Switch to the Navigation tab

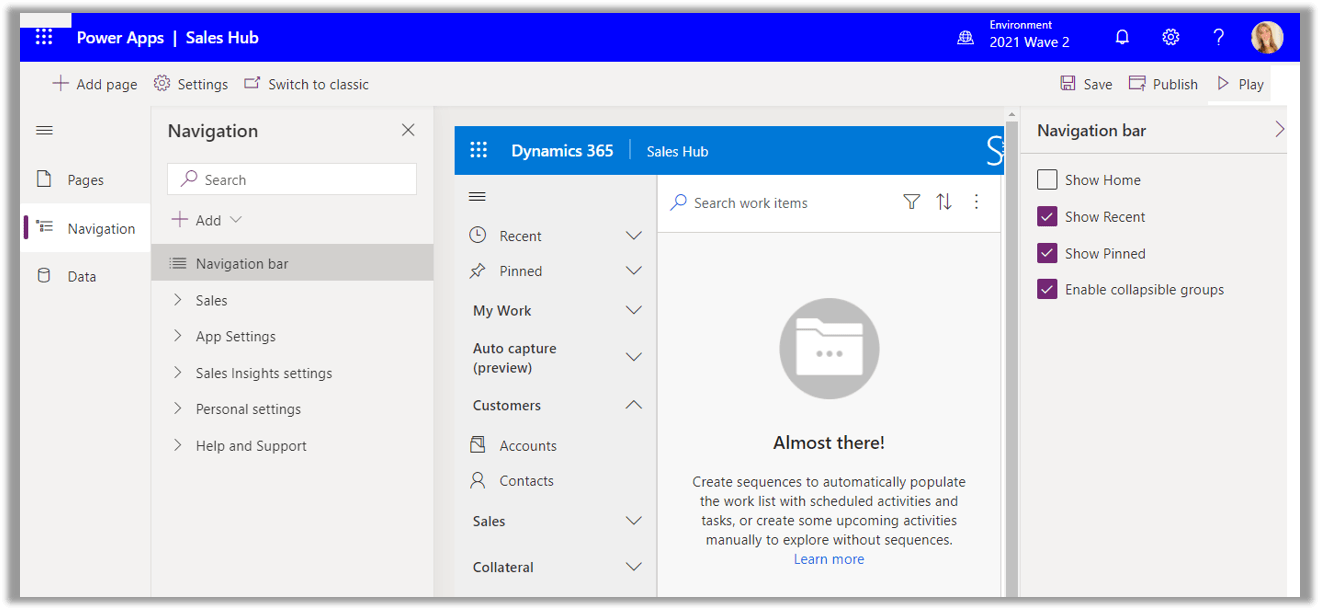pyautogui.click(x=85, y=228)
